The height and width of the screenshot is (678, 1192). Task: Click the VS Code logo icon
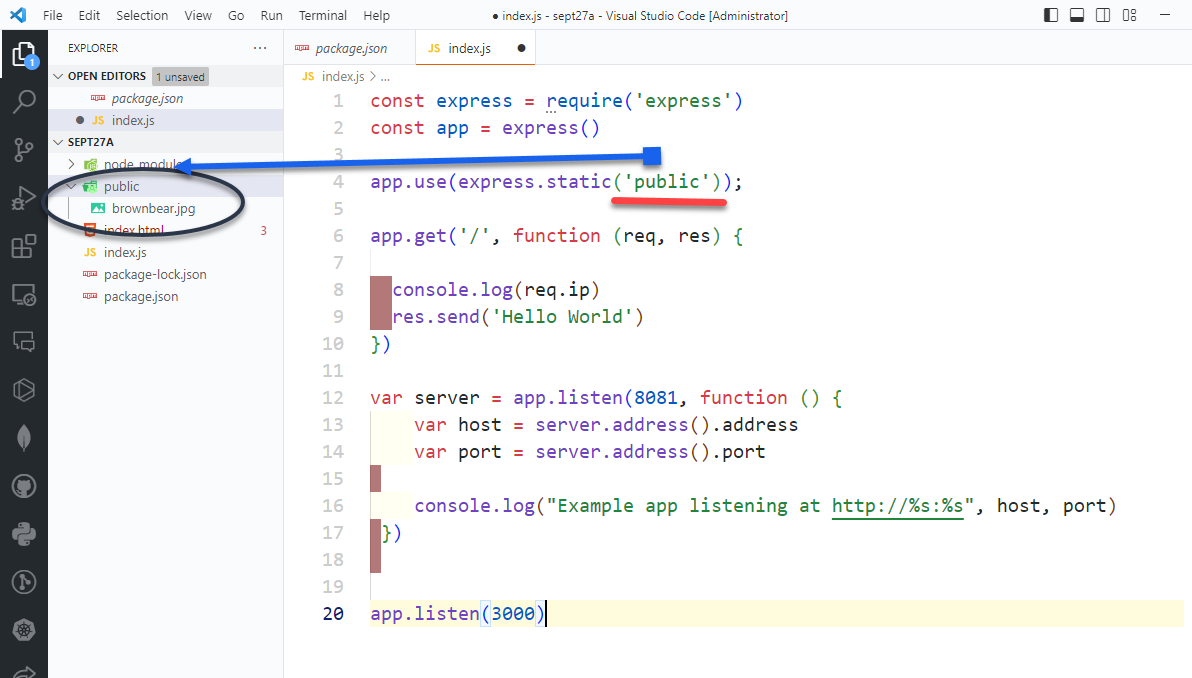18,15
